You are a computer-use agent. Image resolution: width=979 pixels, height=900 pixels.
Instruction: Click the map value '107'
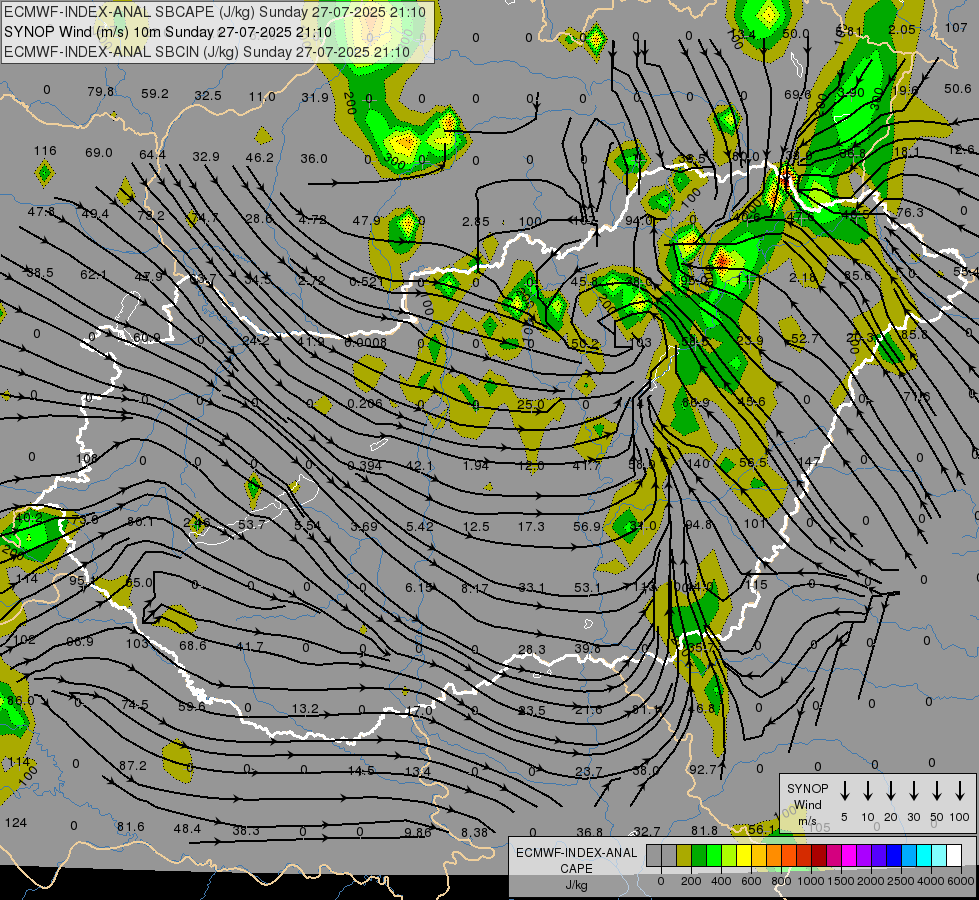956,27
